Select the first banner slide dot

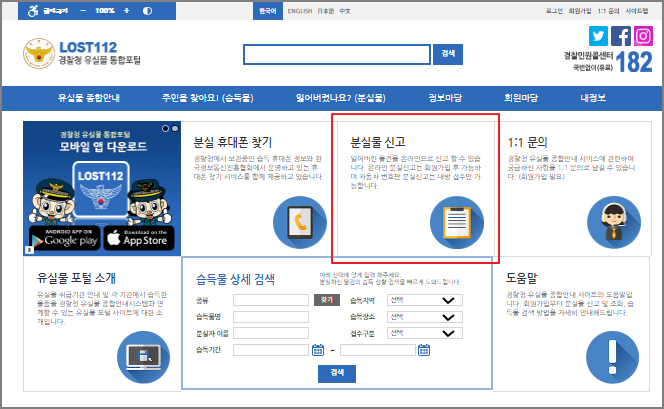tap(165, 128)
